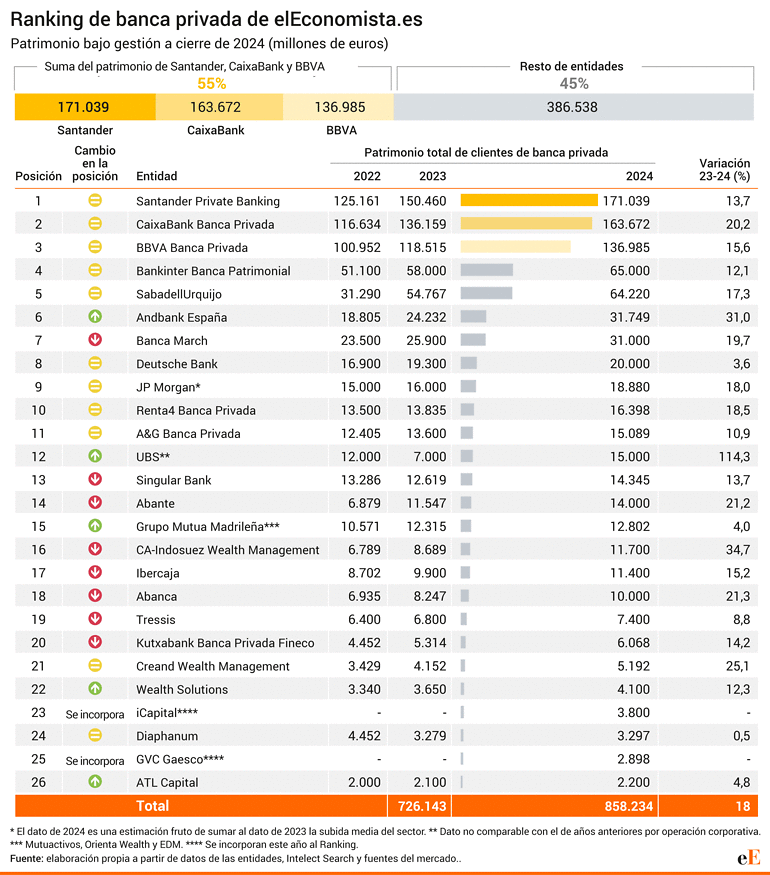Click the orange 2024 bar for Santander Private Banking

pyautogui.click(x=529, y=200)
